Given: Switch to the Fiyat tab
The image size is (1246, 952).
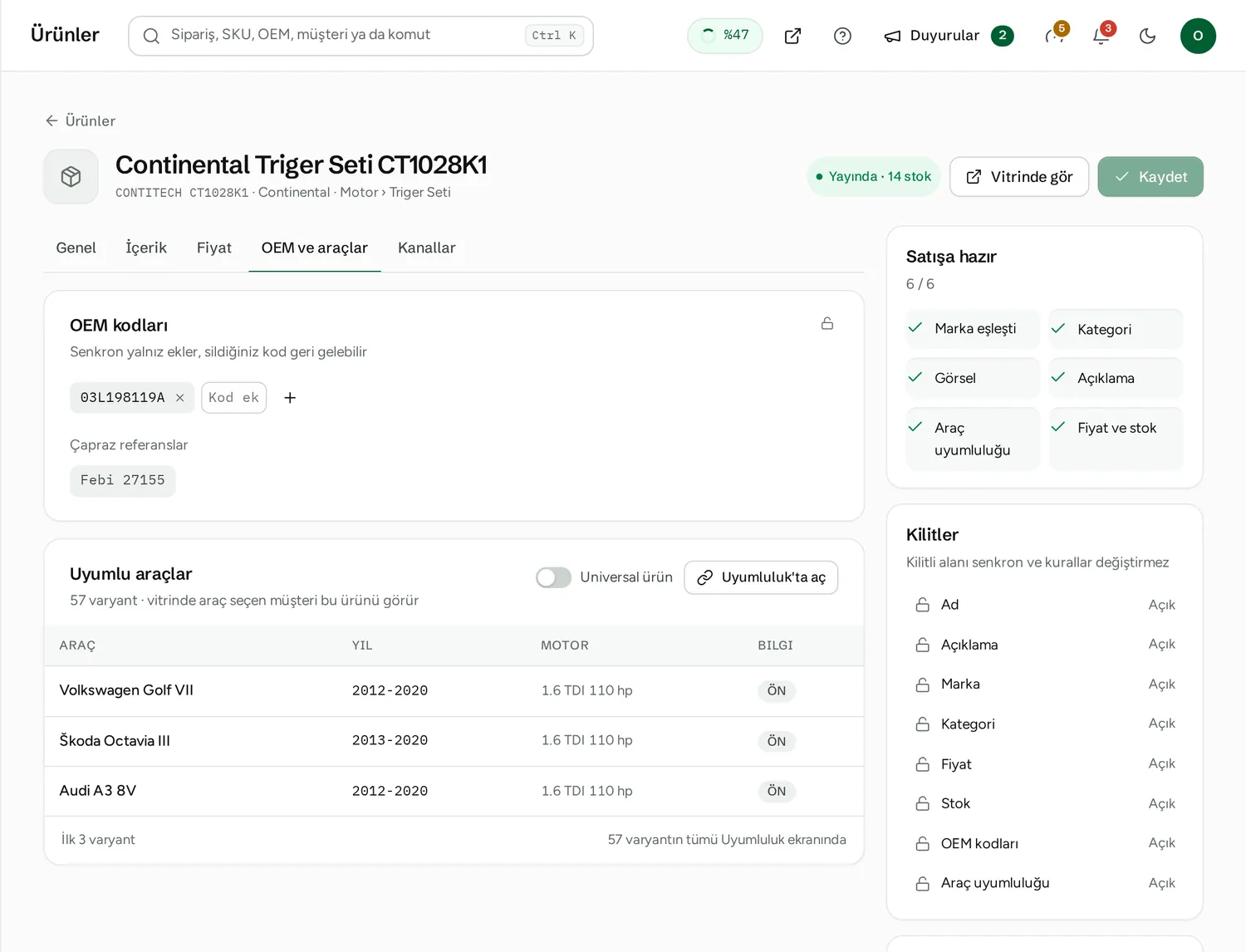Looking at the screenshot, I should point(213,248).
